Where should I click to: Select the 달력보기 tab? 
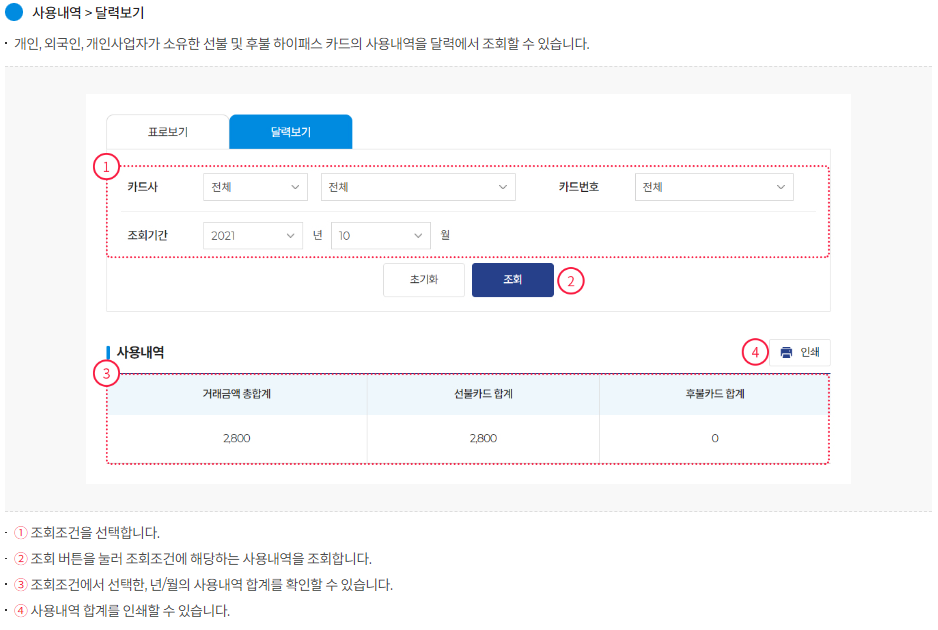click(290, 131)
